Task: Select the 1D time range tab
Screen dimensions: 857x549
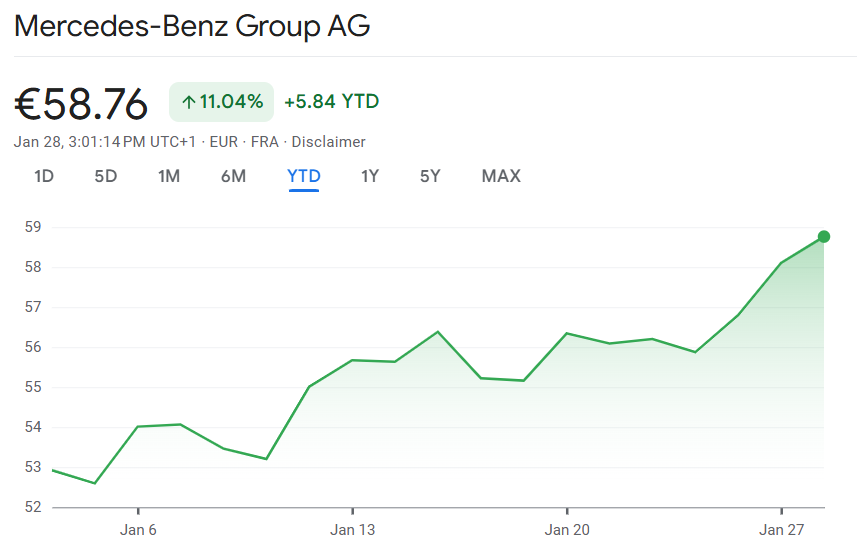Action: pos(44,176)
